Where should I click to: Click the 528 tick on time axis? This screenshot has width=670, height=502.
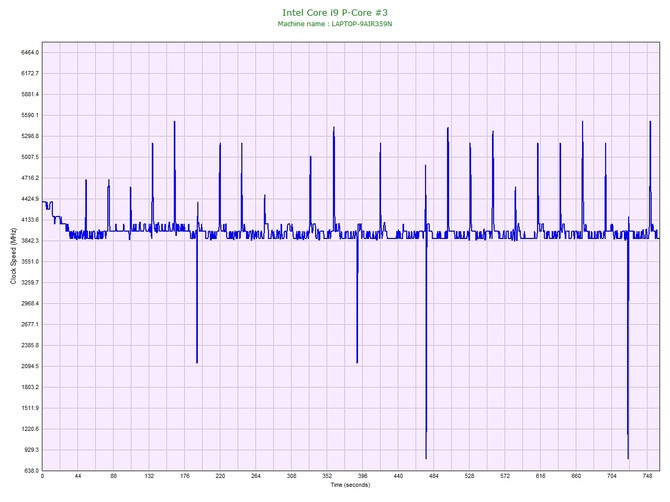469,476
